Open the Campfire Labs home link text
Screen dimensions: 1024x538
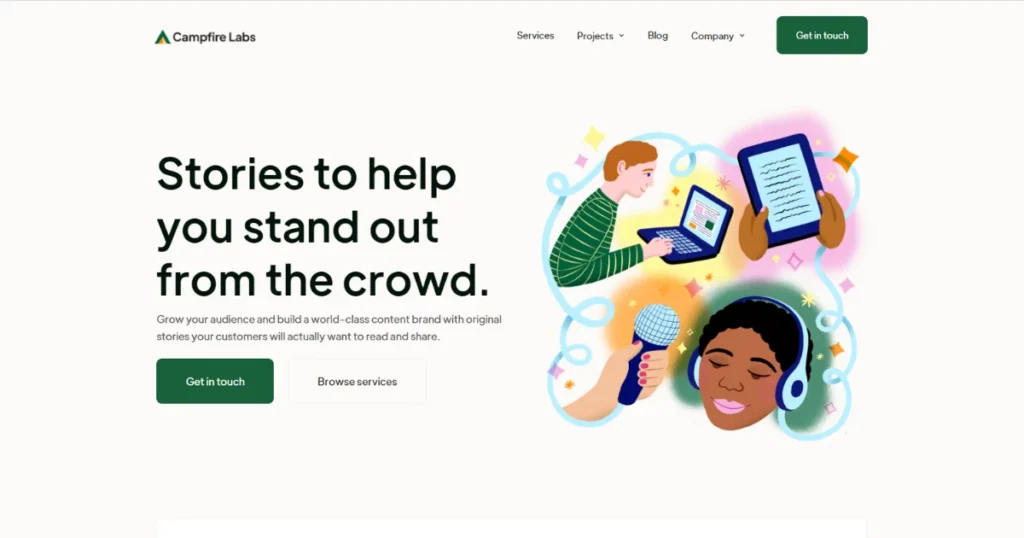[x=214, y=37]
